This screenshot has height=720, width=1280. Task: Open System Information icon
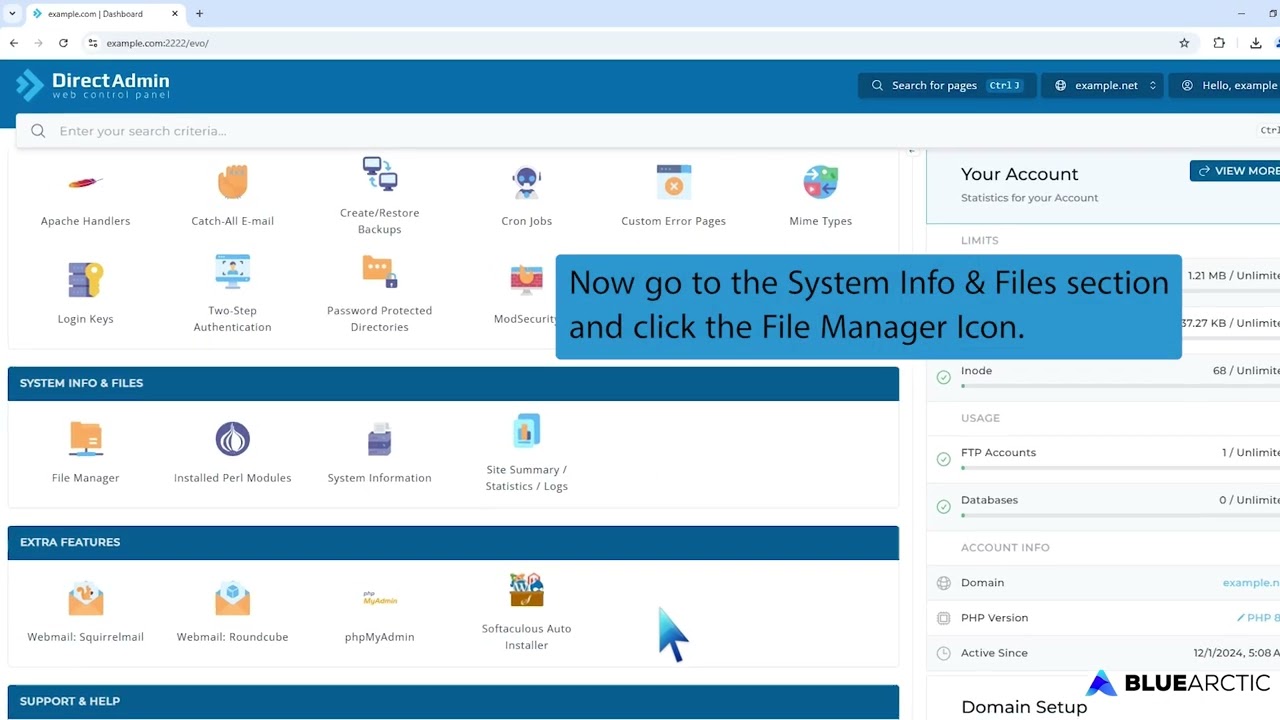point(379,439)
